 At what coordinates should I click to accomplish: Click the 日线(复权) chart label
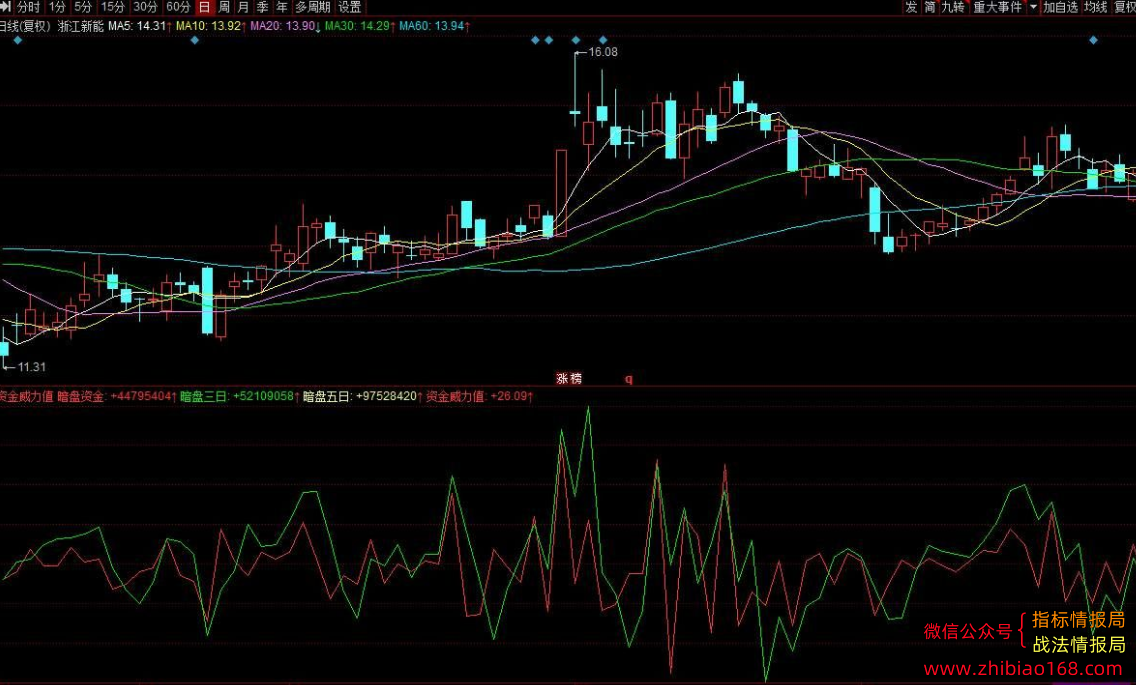(x=25, y=26)
